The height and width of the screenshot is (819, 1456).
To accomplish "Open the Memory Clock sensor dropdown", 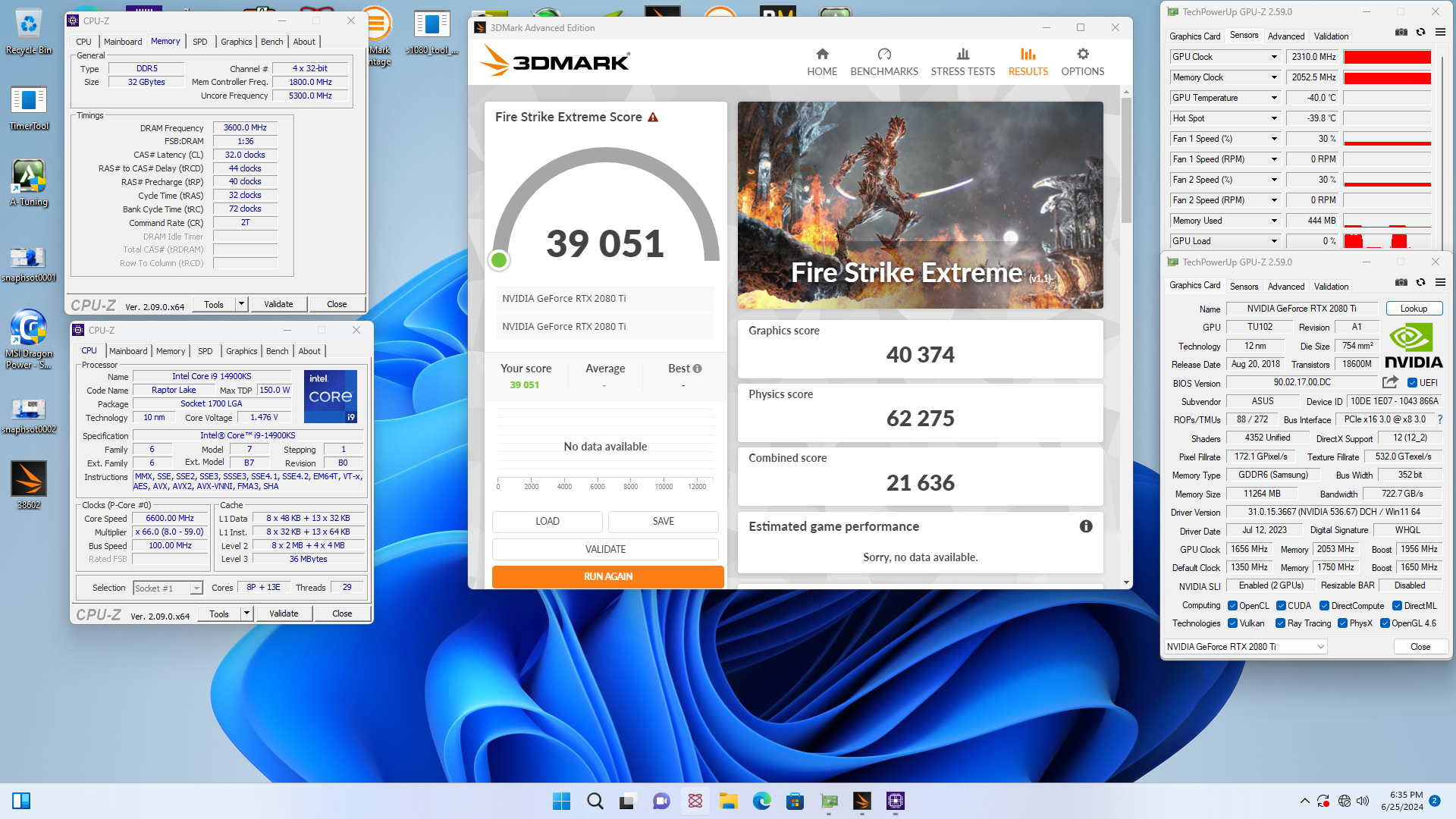I will pyautogui.click(x=1274, y=77).
